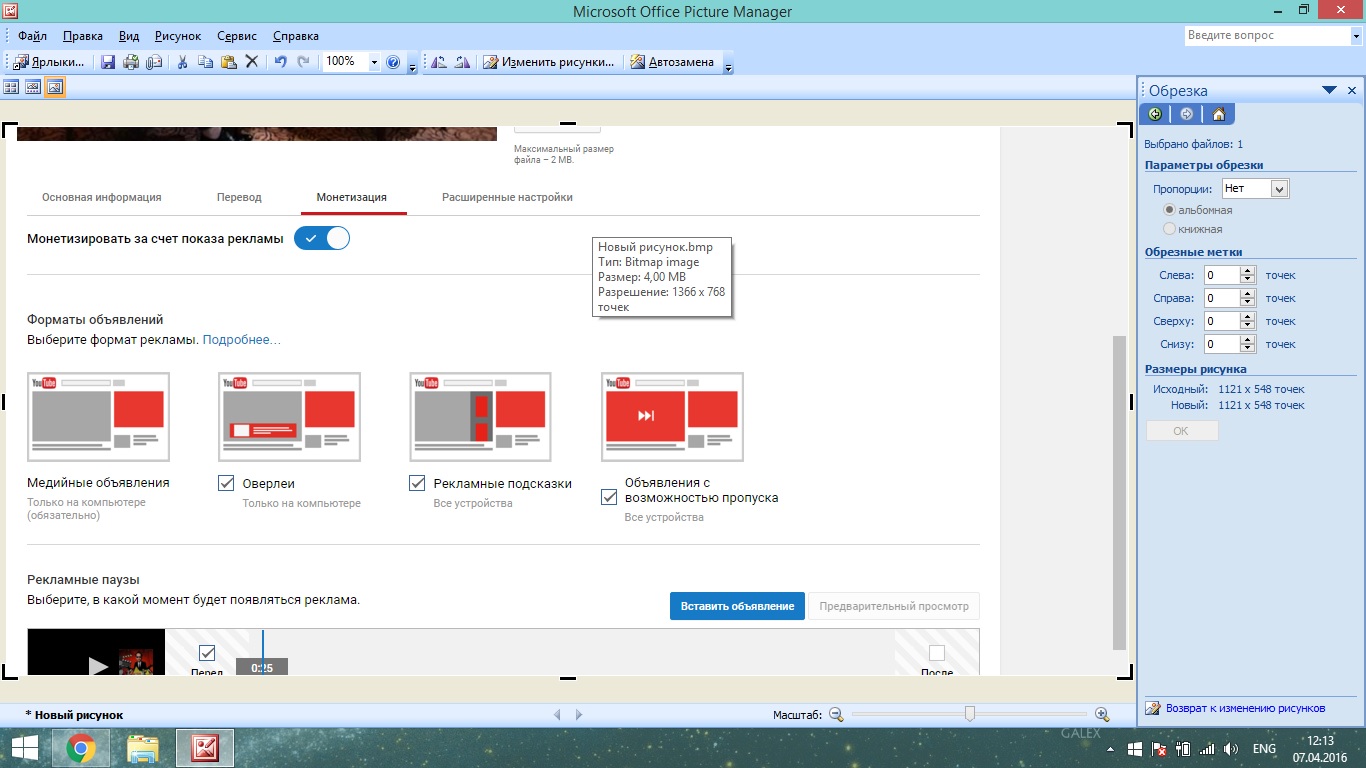Switch to Thumbnail view icon
This screenshot has width=1366, height=768.
(x=12, y=87)
